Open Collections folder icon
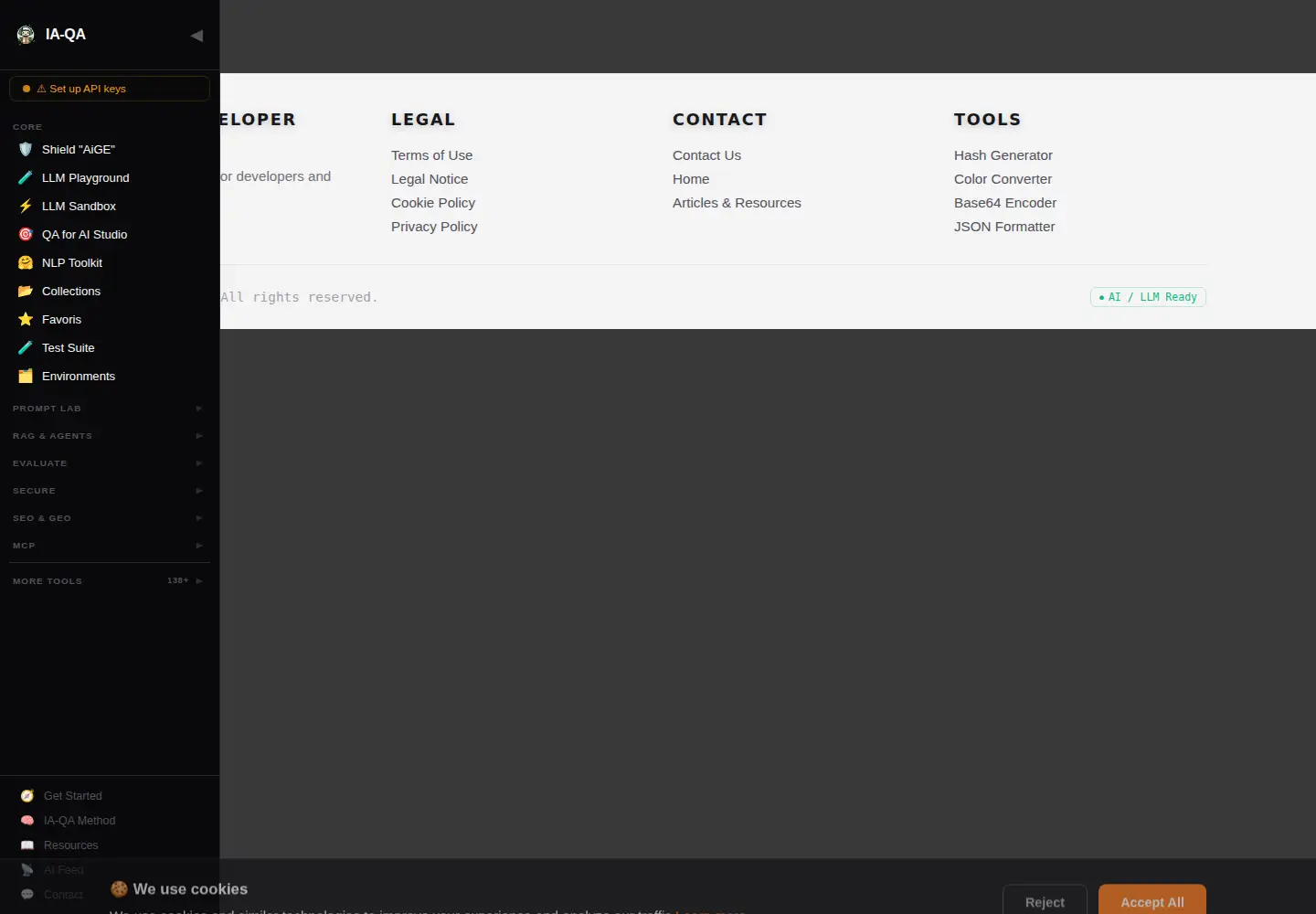Viewport: 1316px width, 914px height. point(26,291)
